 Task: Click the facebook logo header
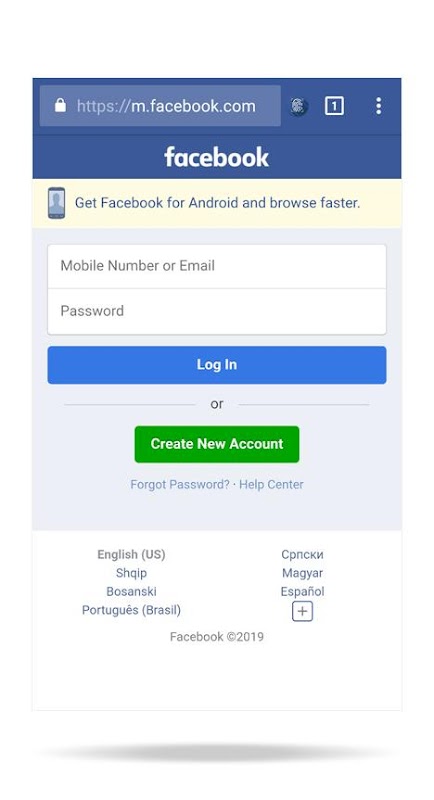[x=217, y=157]
